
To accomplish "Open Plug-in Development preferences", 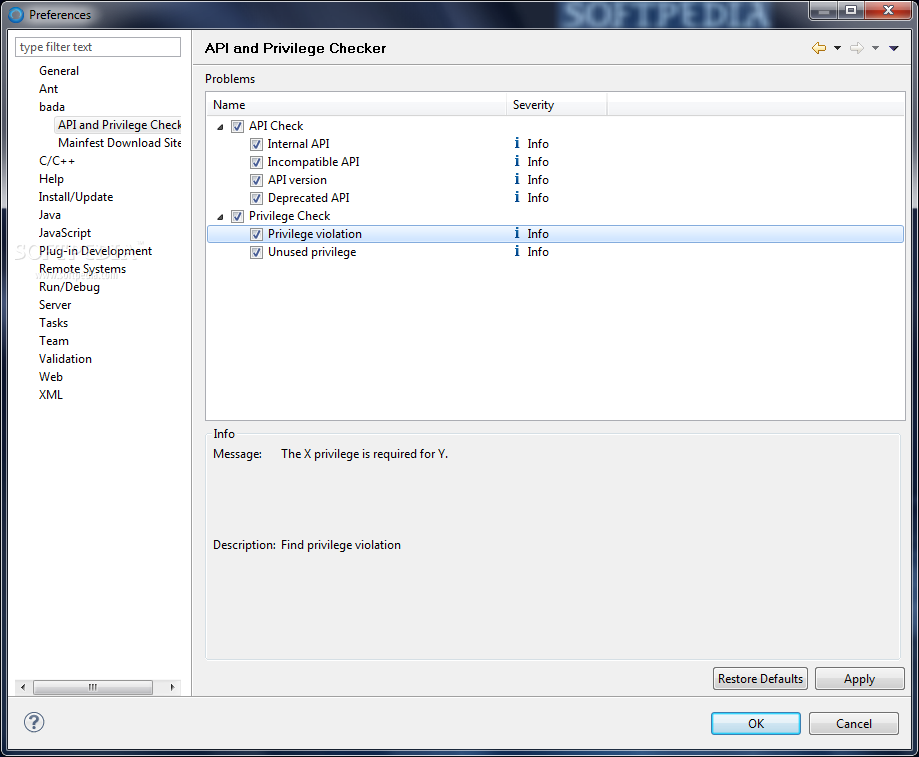I will click(x=96, y=251).
